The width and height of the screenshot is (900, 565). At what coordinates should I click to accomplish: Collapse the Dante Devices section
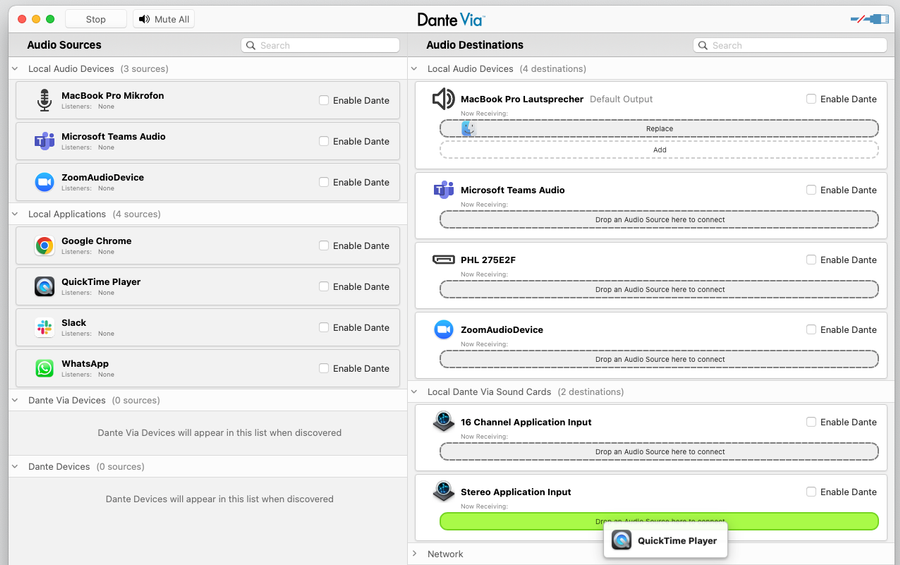[x=15, y=466]
